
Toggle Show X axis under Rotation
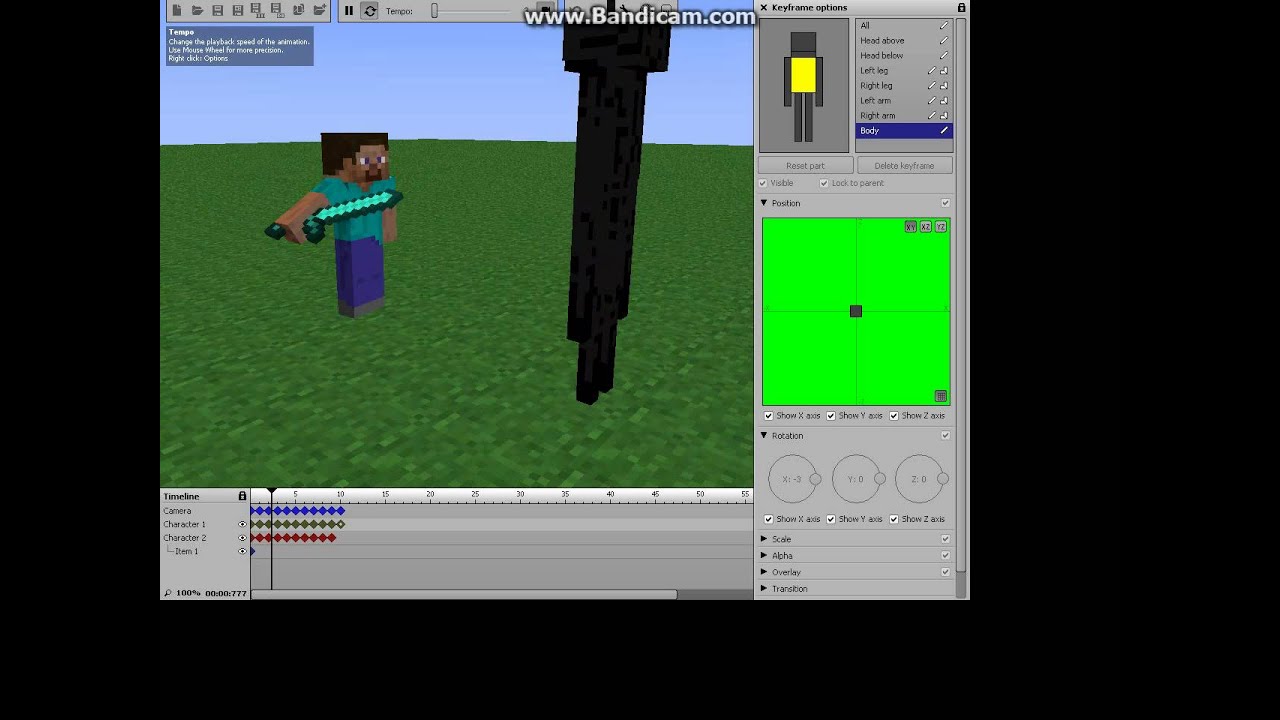pyautogui.click(x=768, y=519)
